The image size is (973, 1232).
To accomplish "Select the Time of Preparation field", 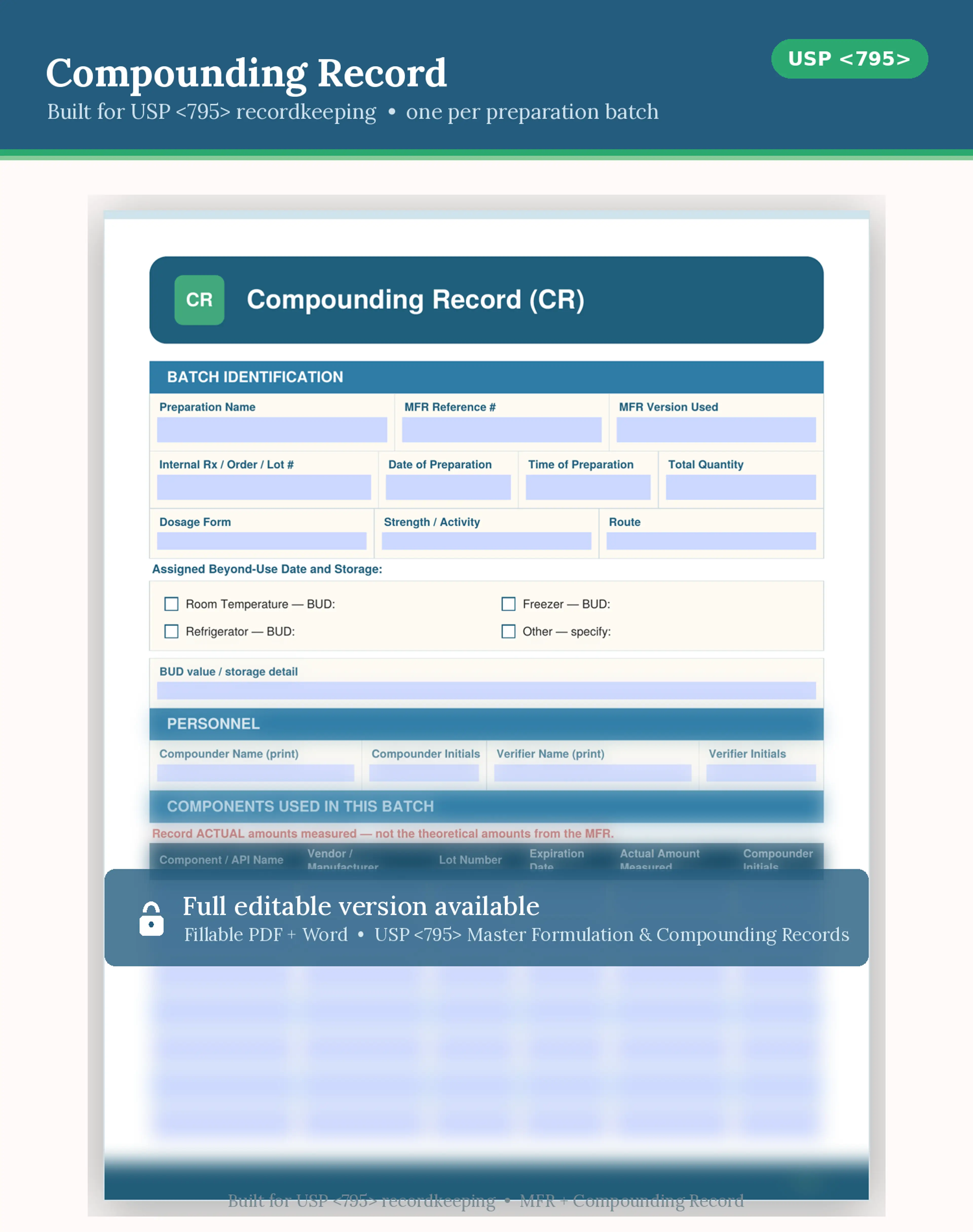I will tap(588, 487).
